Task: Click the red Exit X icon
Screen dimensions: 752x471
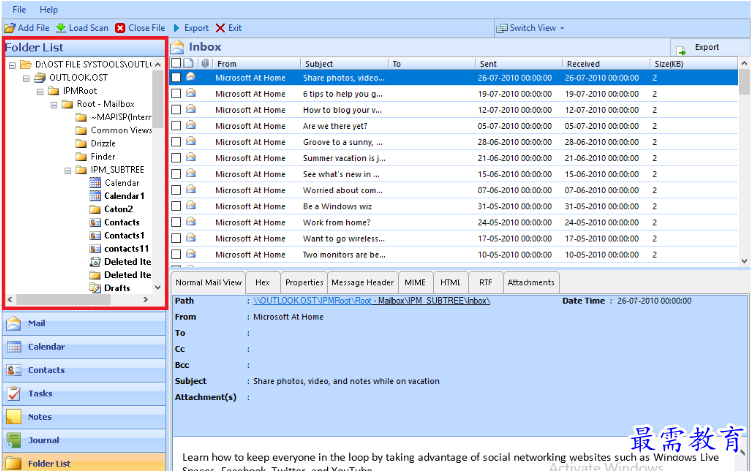Action: (220, 28)
